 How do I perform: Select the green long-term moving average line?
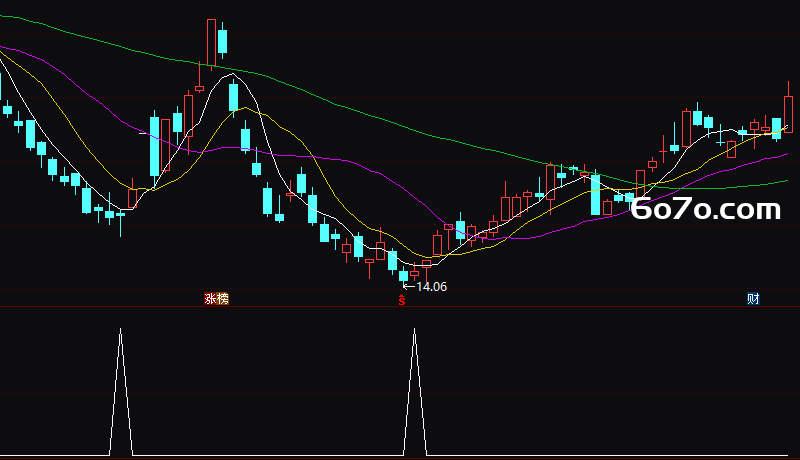[357, 111]
